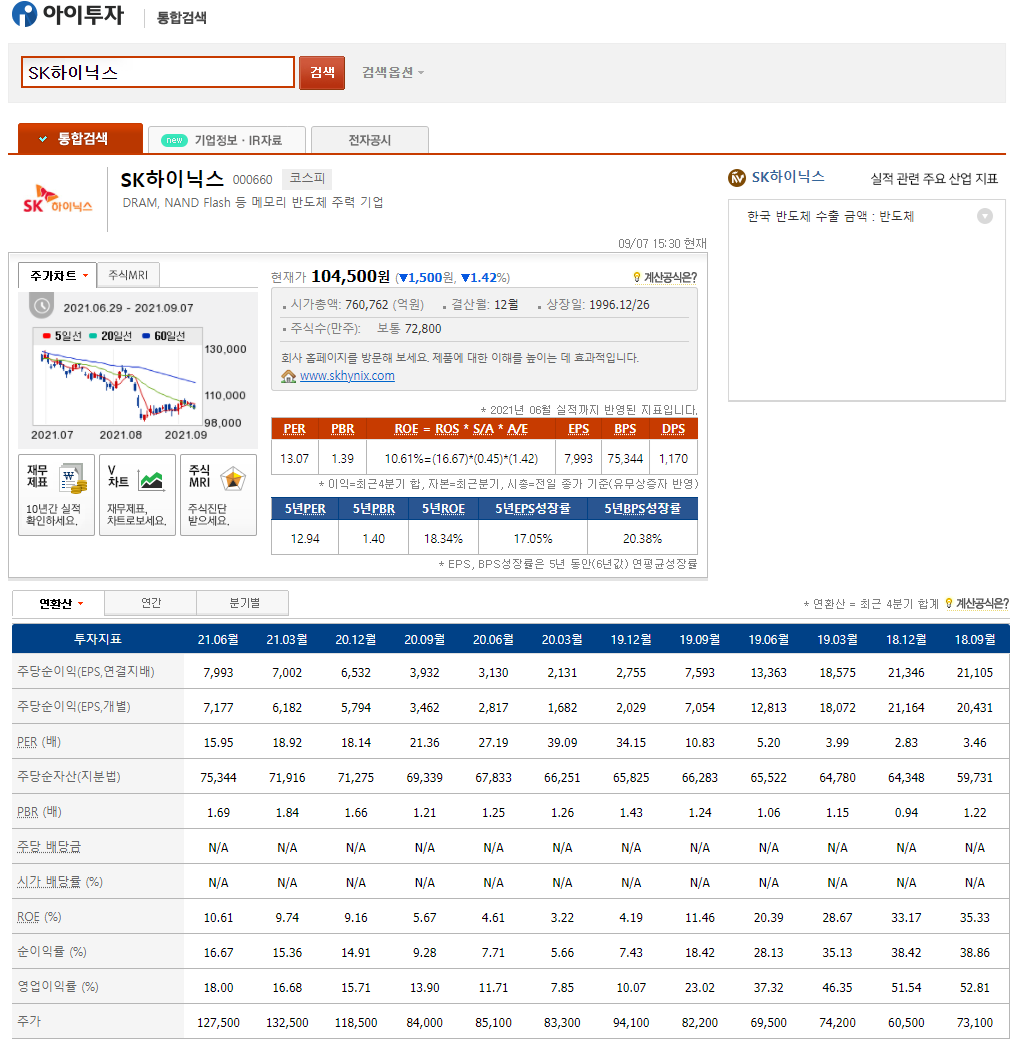Click the lightbulb 계산공식은? above investment table
This screenshot has height=1046, width=1021.
977,604
